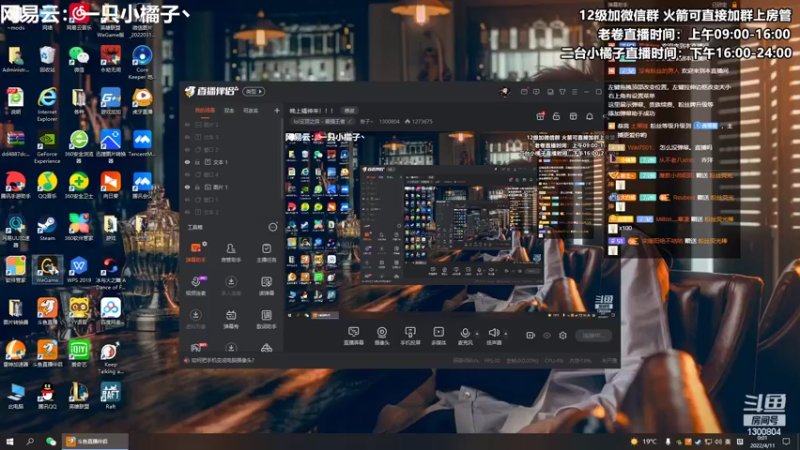Open the hamburger menu in companion title bar
Screen dimensions: 800x450
pos(574,92)
